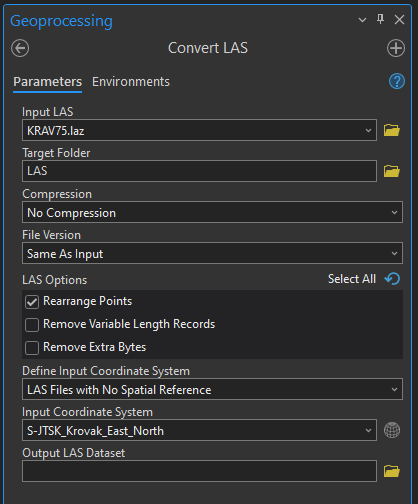418x504 pixels.
Task: Switch to the Environments tab
Action: click(x=131, y=82)
